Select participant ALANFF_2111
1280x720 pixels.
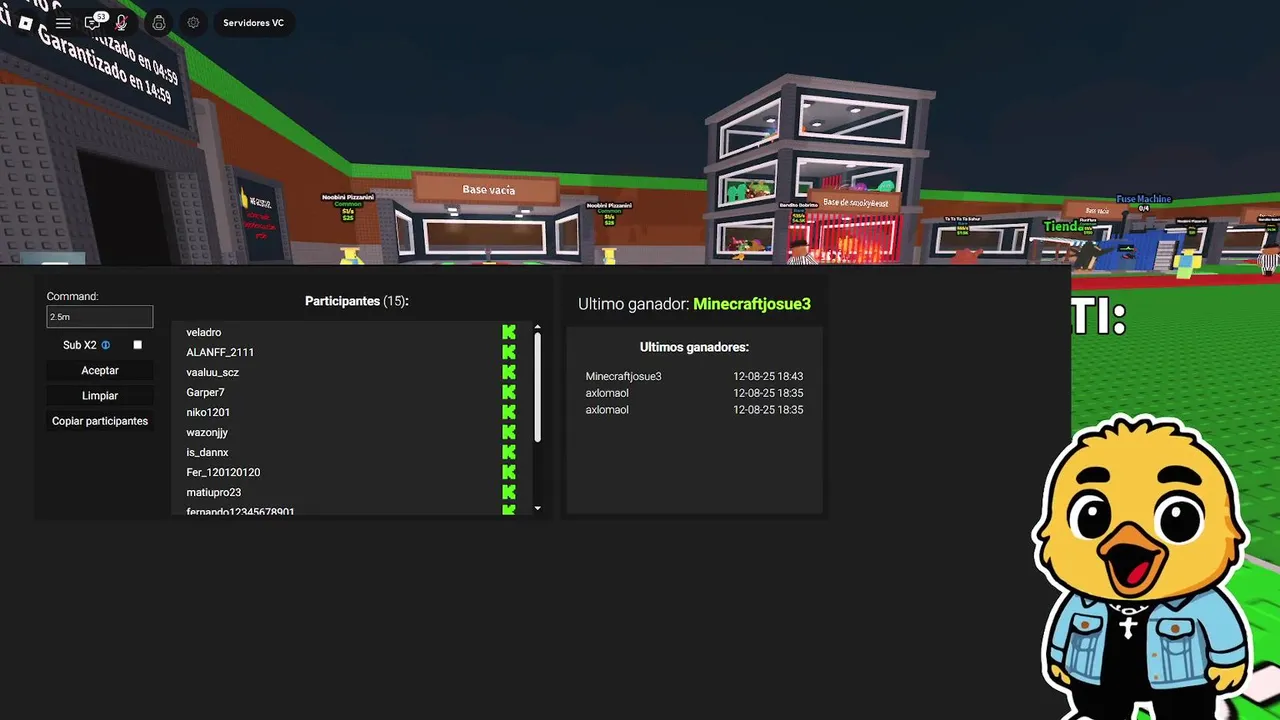click(220, 352)
